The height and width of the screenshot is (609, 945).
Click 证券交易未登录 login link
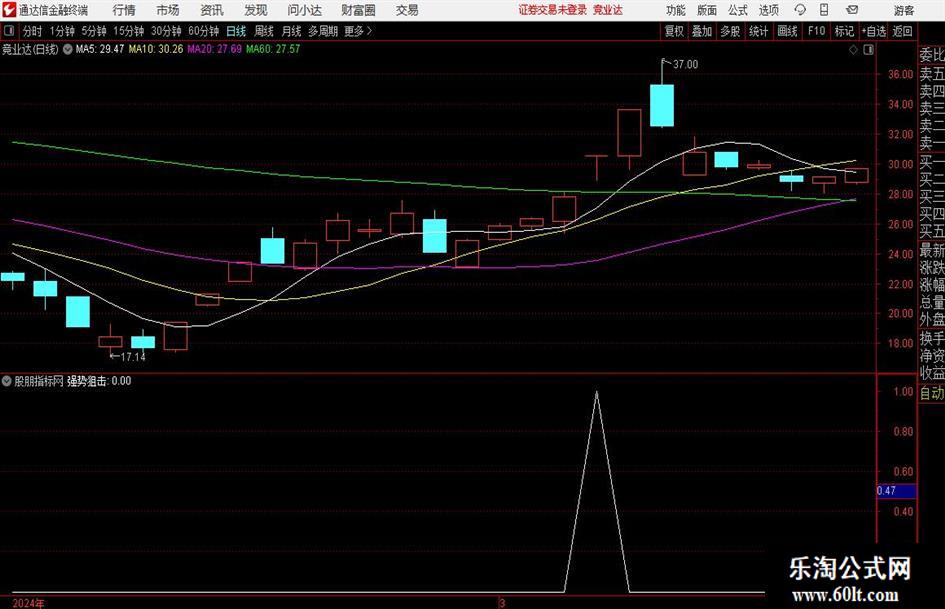tap(553, 10)
